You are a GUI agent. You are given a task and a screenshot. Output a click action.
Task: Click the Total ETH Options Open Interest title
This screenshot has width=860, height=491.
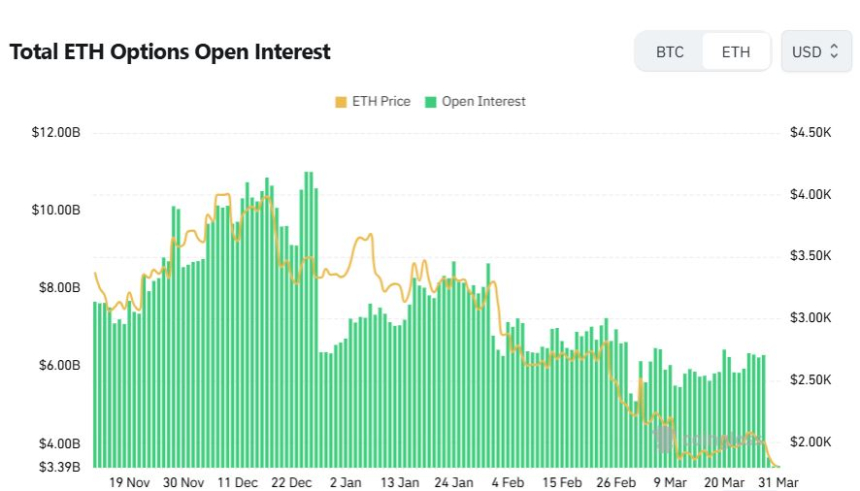click(x=170, y=52)
